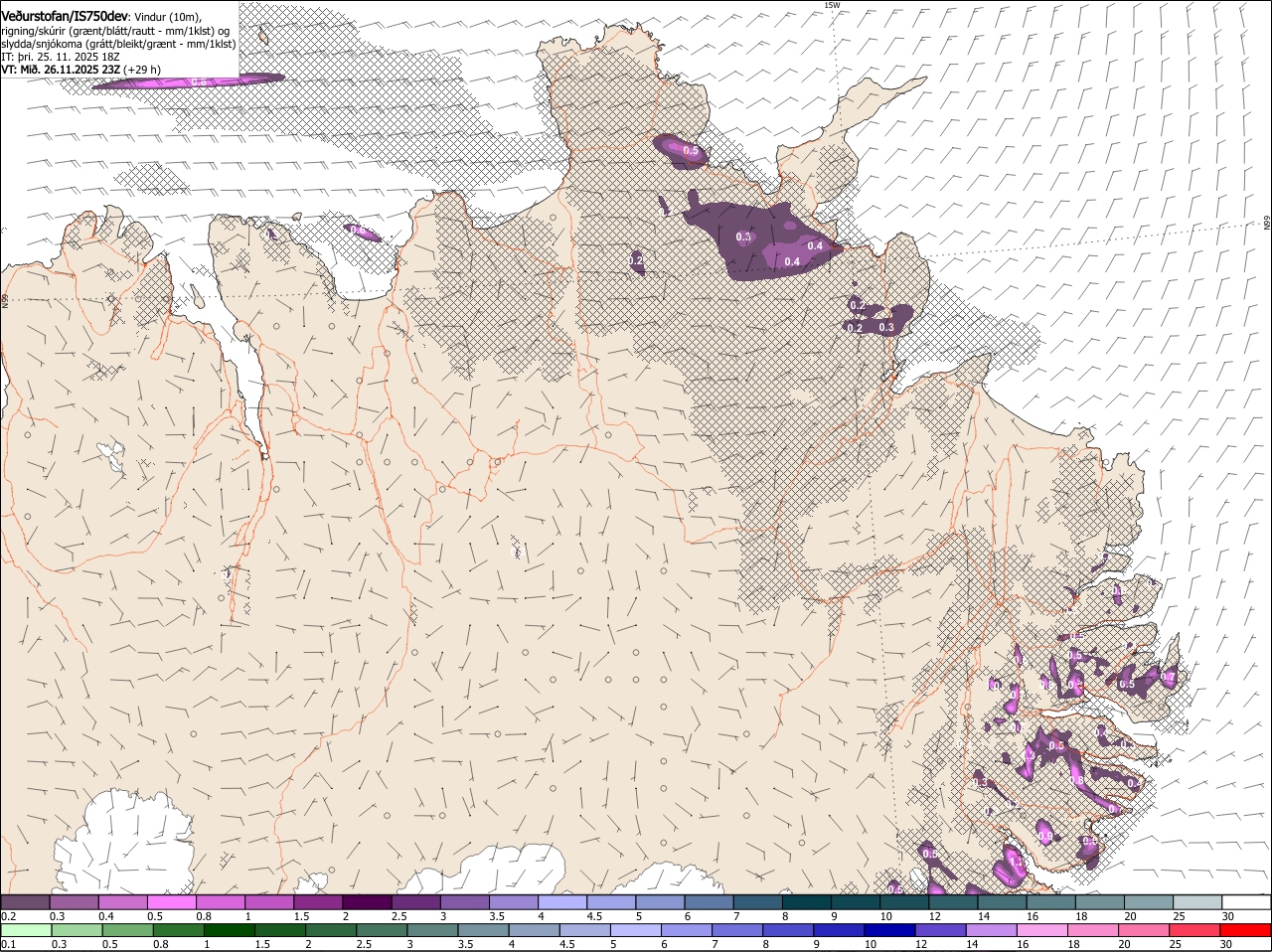Viewport: 1272px width, 952px height.
Task: Pick the dark teal 8 swatch in snow scale
Action: 806,902
